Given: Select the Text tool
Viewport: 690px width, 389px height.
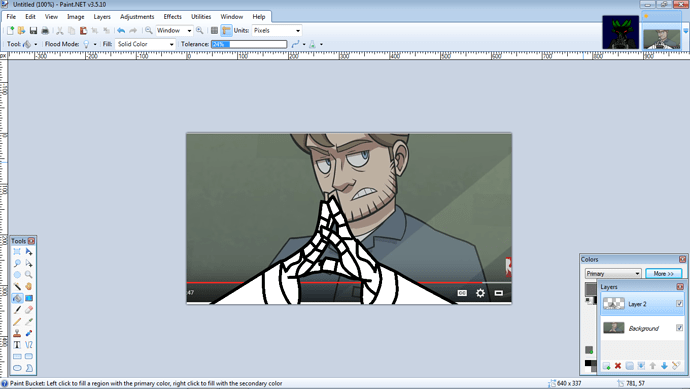Looking at the screenshot, I should pos(17,345).
